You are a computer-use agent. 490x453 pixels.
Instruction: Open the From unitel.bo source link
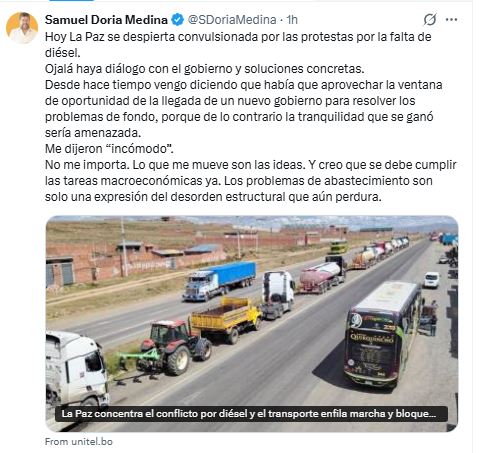point(79,442)
